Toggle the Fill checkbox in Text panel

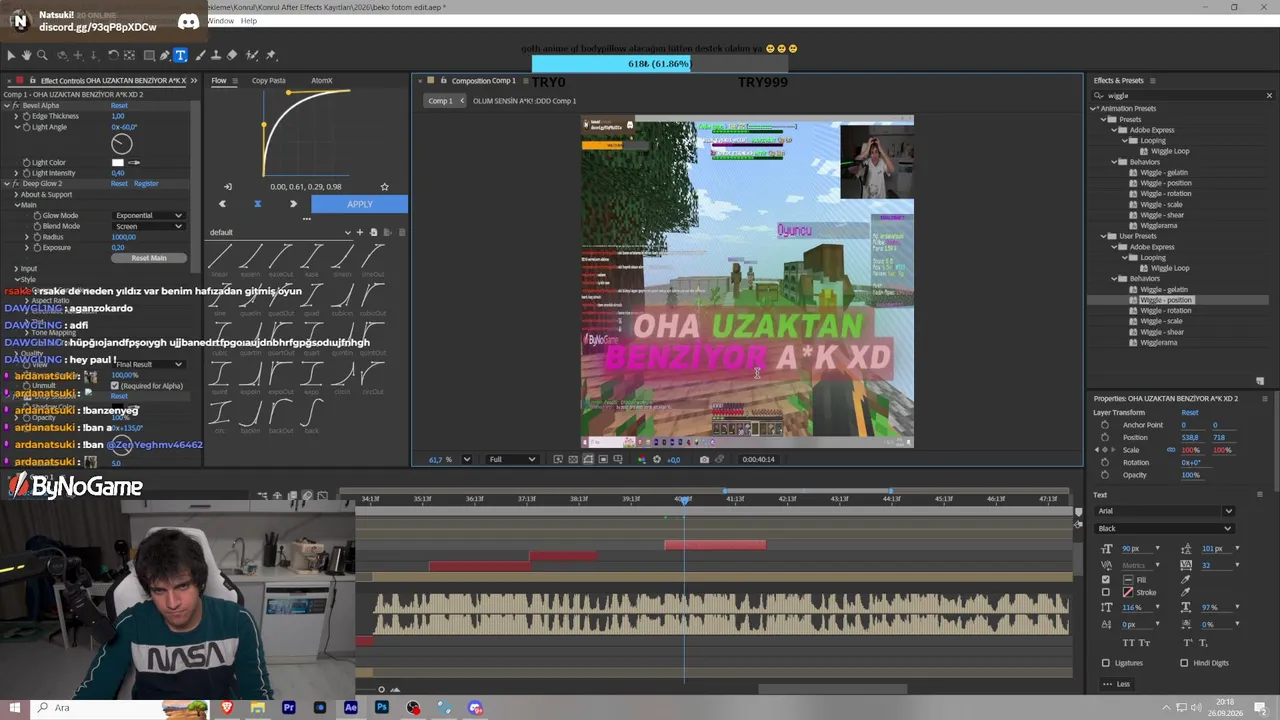coord(1105,579)
